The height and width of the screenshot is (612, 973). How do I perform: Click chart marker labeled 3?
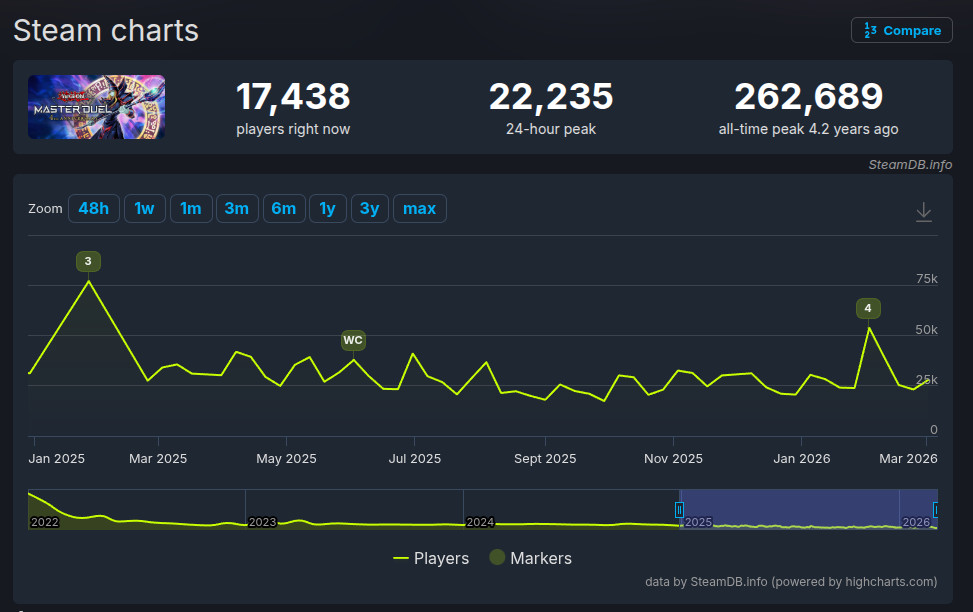coord(88,261)
